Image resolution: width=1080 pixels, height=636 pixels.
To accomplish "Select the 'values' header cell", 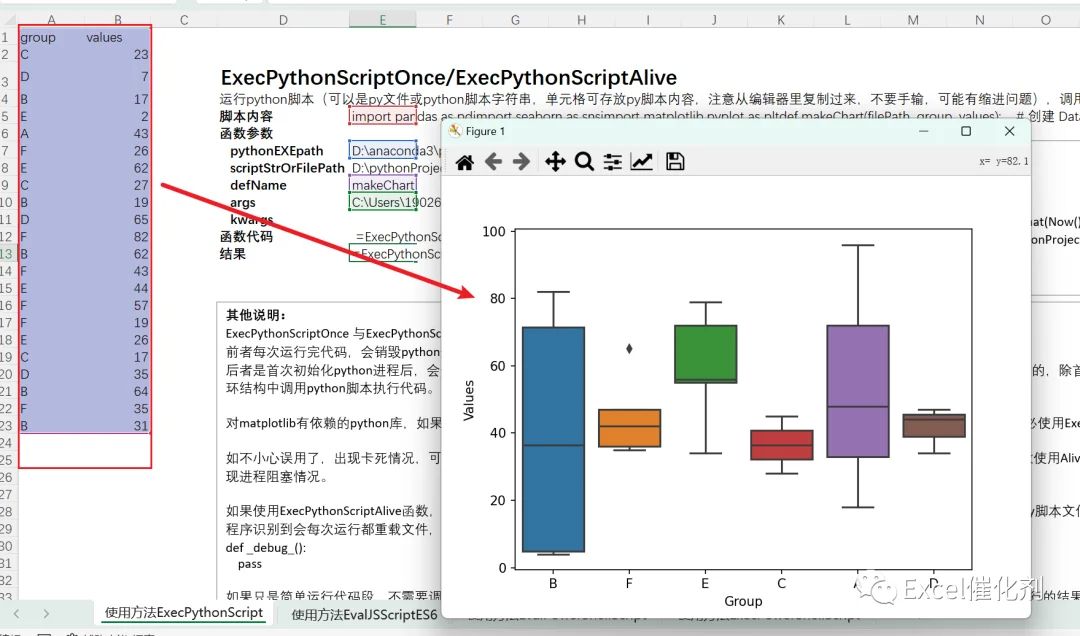I will pos(118,37).
